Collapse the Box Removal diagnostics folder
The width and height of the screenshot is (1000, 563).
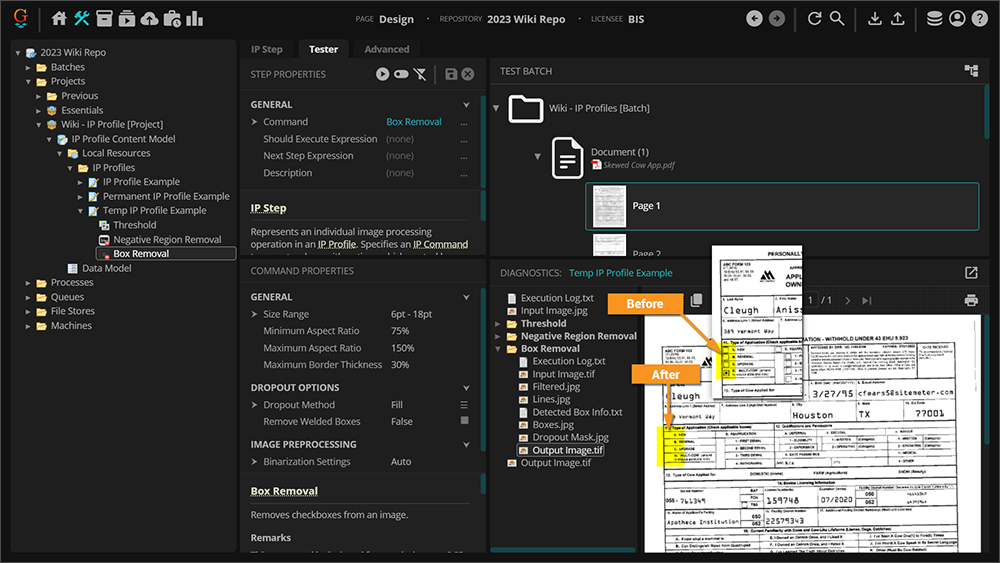(x=497, y=349)
